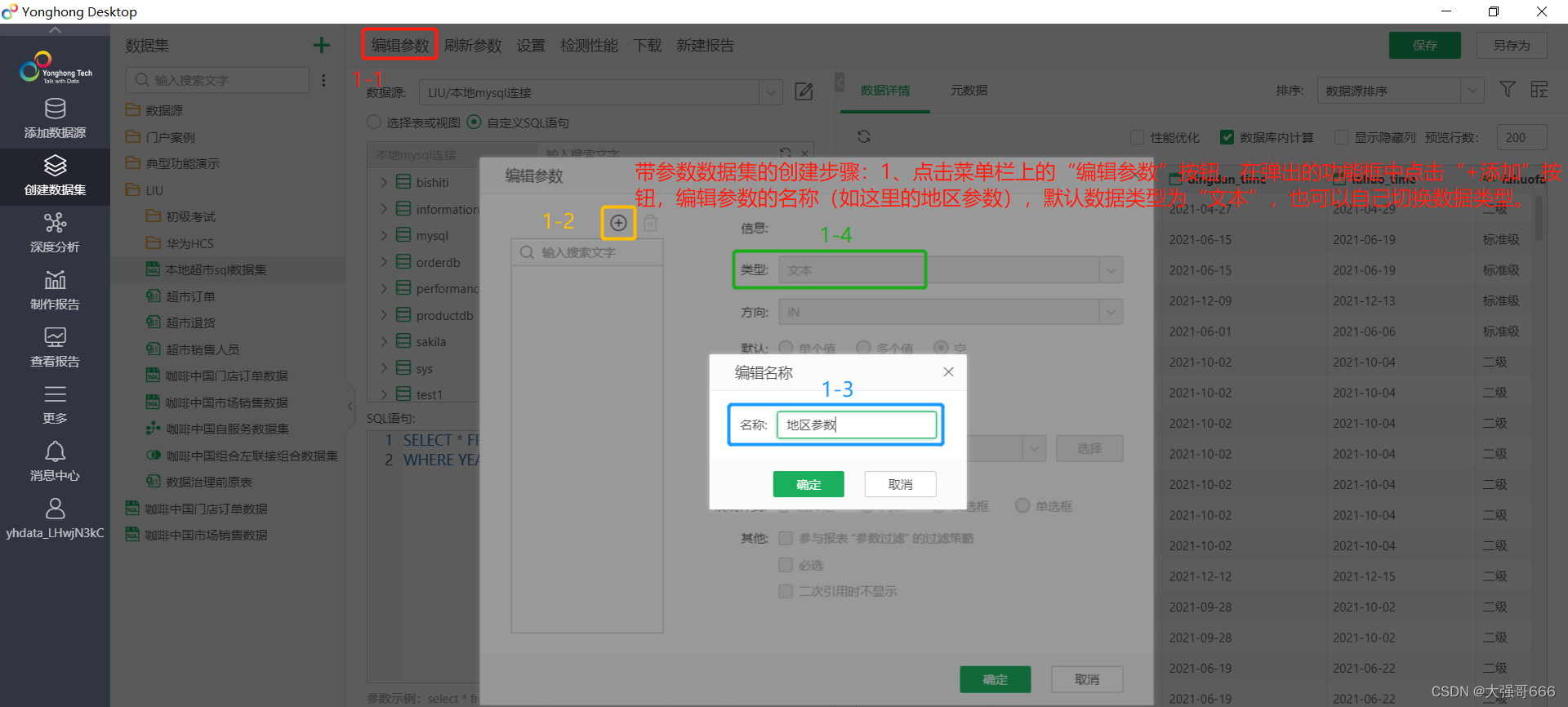Uncheck the 数据库内计算 checkbox
The width and height of the screenshot is (1568, 707).
click(1227, 137)
